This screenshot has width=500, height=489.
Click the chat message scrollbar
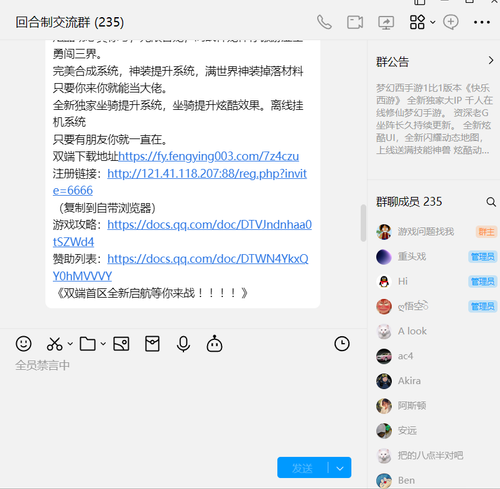[363, 222]
